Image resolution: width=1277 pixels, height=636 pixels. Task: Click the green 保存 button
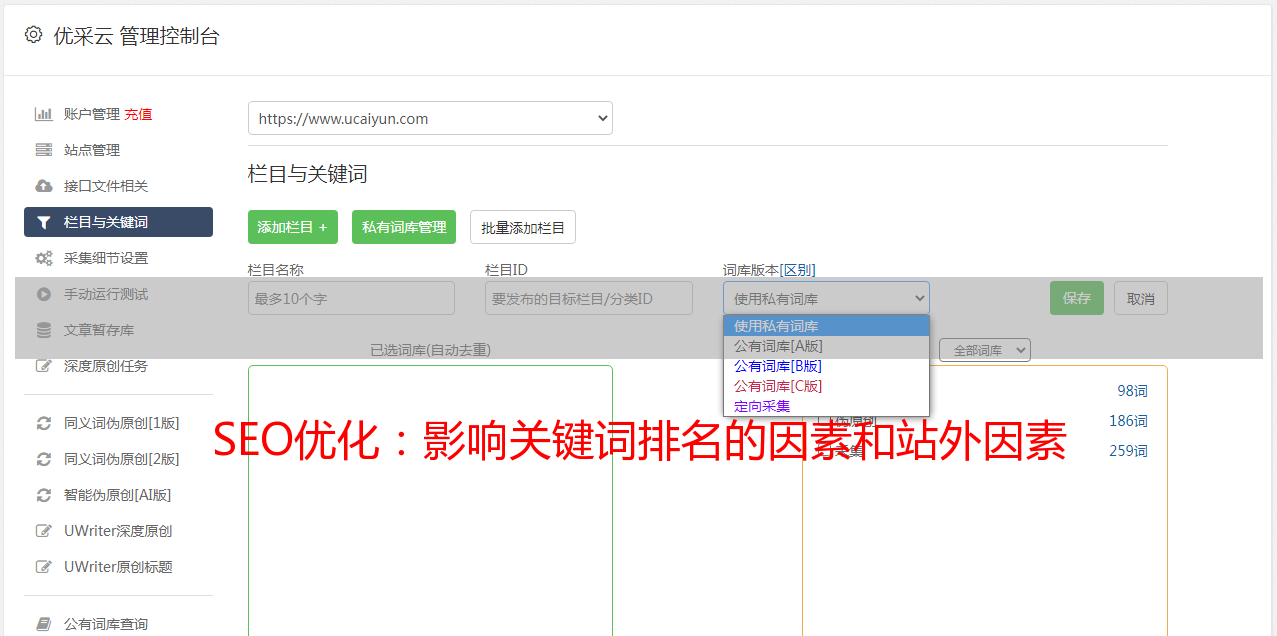[1077, 298]
